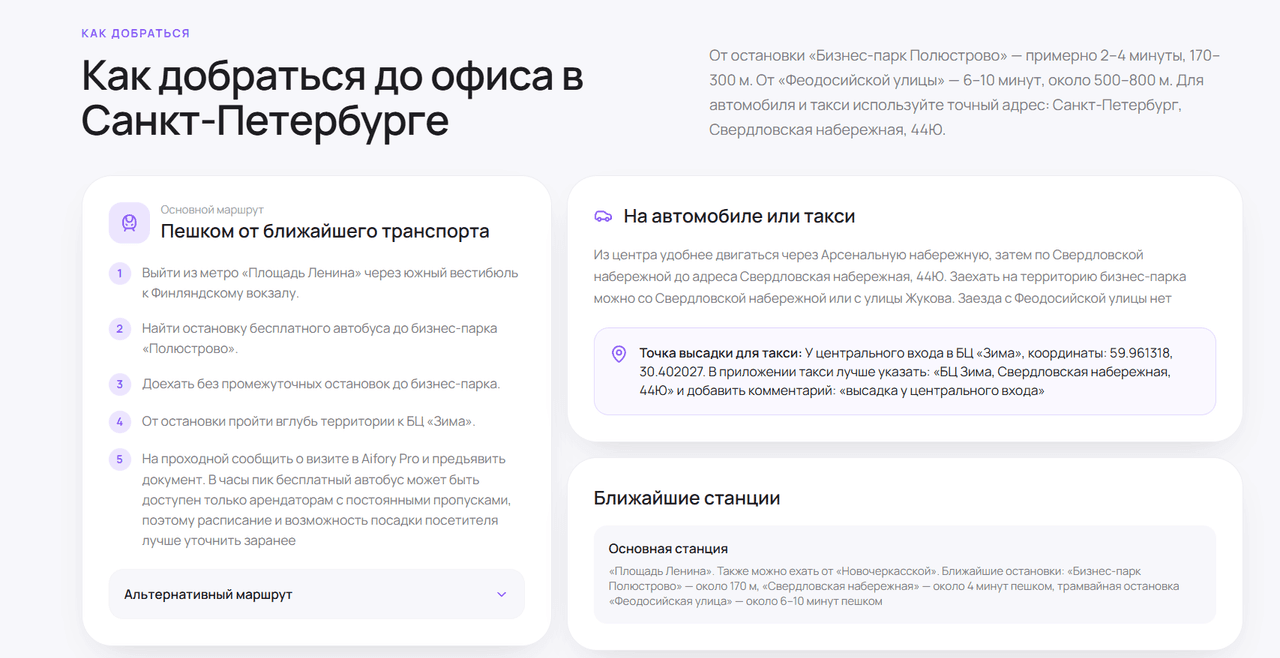Click step 1 text about 'Площадь Ленина' metro exit
1280x658 pixels.
click(x=330, y=283)
